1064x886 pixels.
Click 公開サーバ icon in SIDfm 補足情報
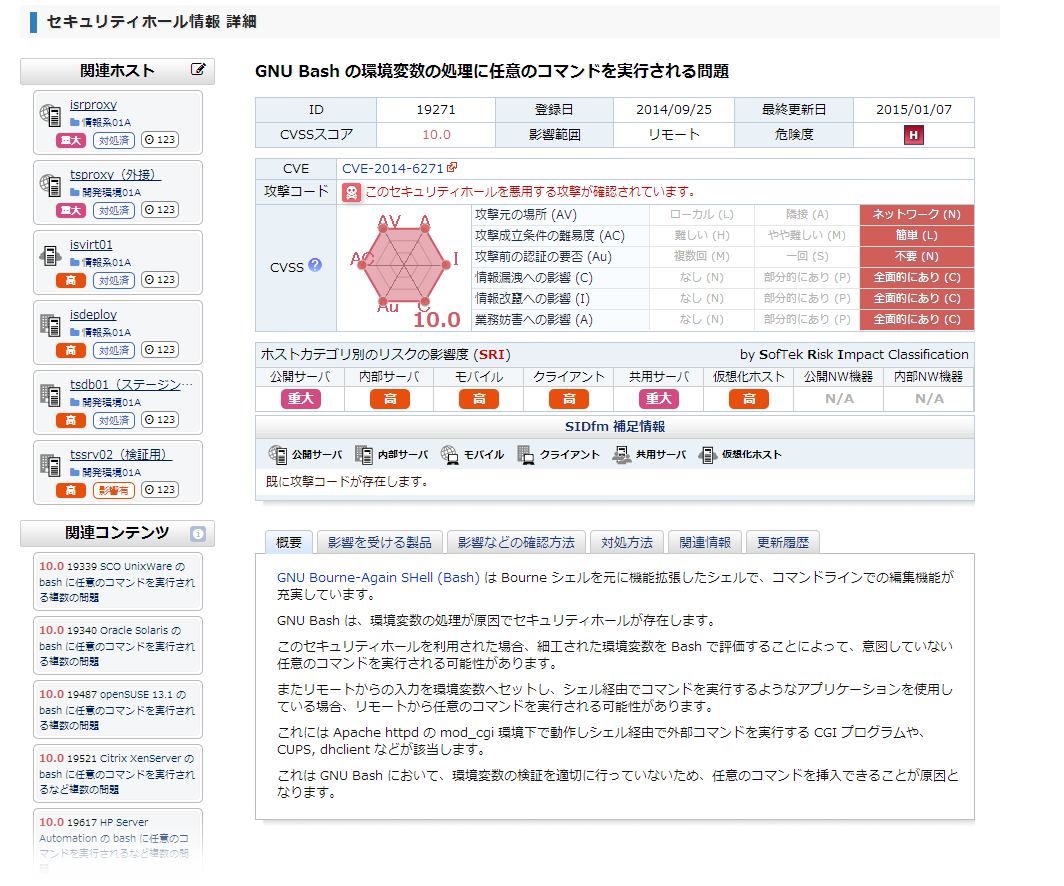click(278, 455)
